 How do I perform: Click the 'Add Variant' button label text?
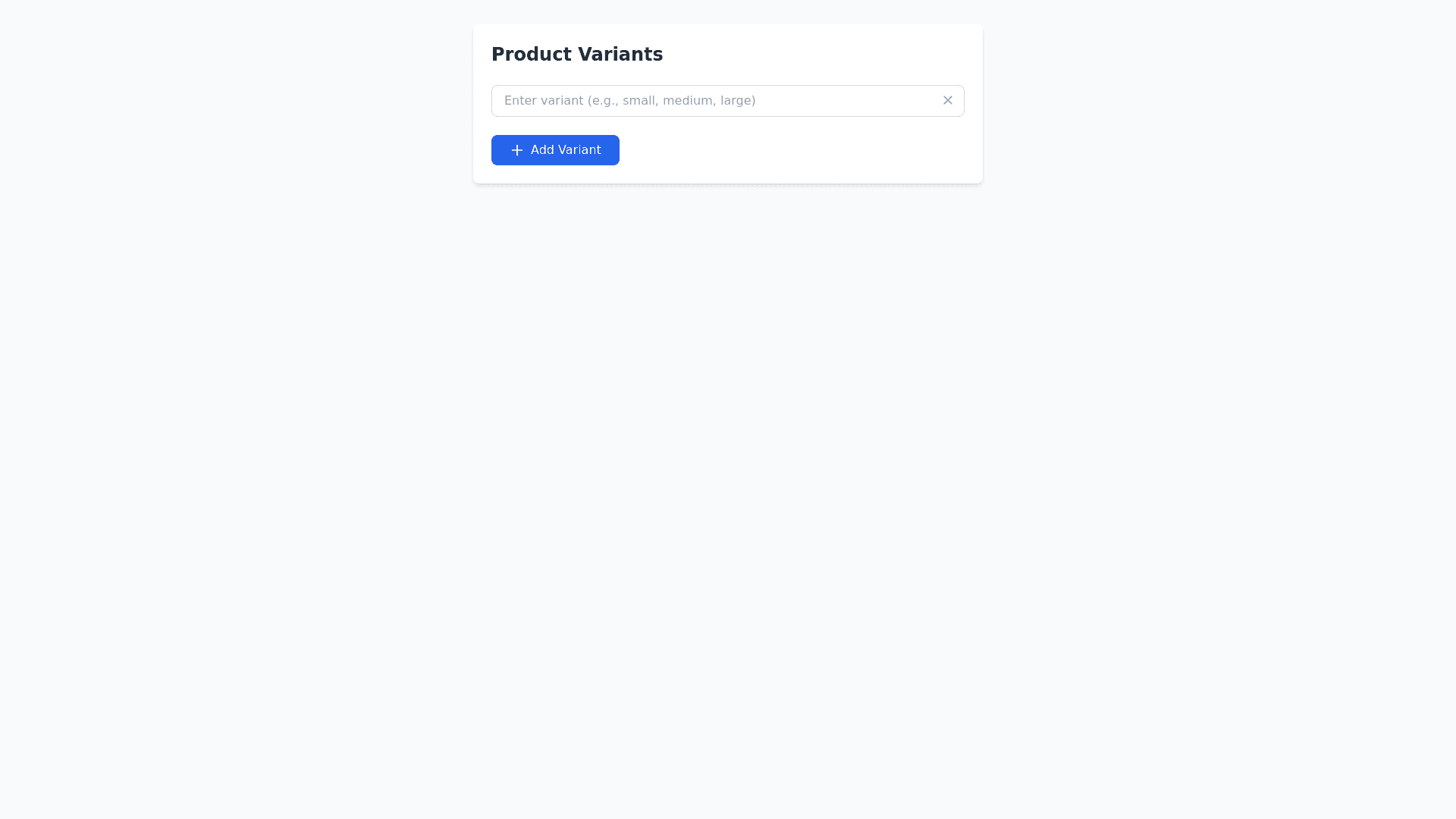click(566, 150)
